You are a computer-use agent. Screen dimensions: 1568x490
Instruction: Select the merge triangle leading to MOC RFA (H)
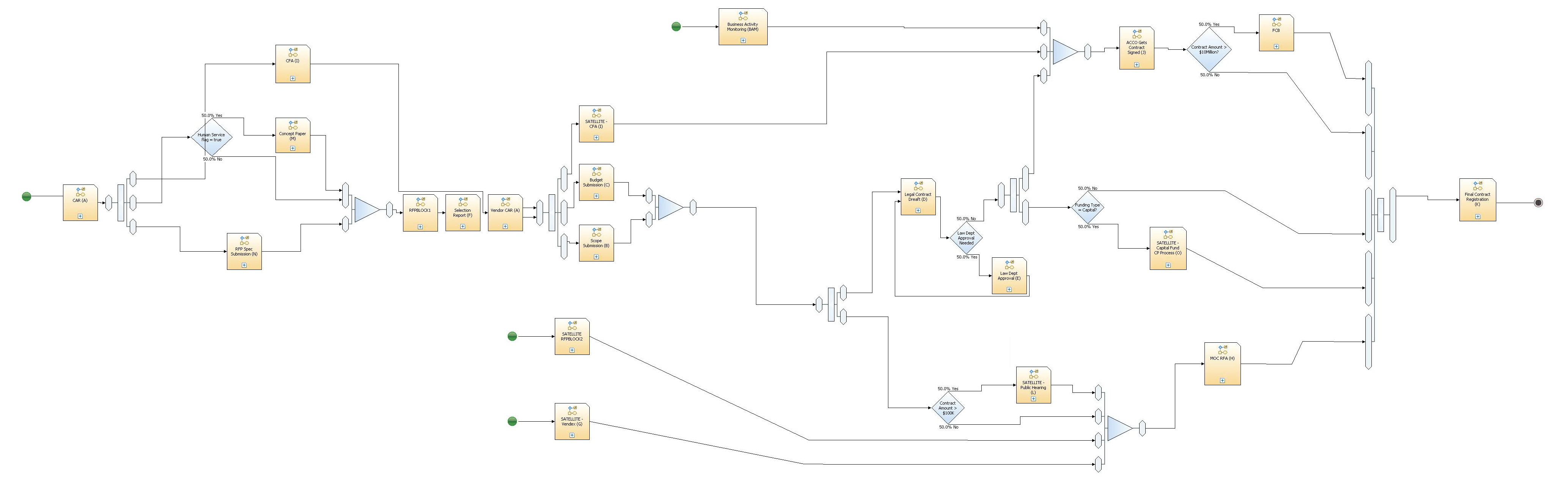(x=1119, y=429)
